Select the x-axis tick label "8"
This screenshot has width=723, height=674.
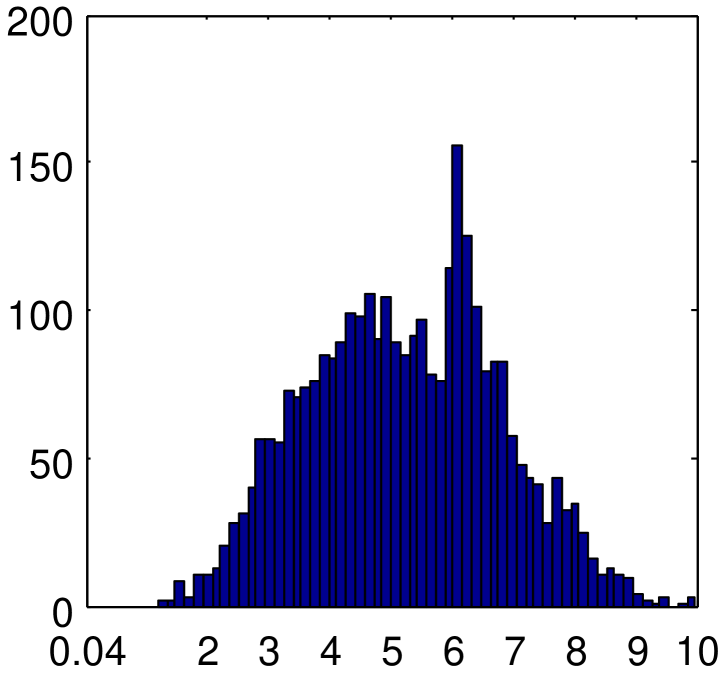(x=576, y=652)
